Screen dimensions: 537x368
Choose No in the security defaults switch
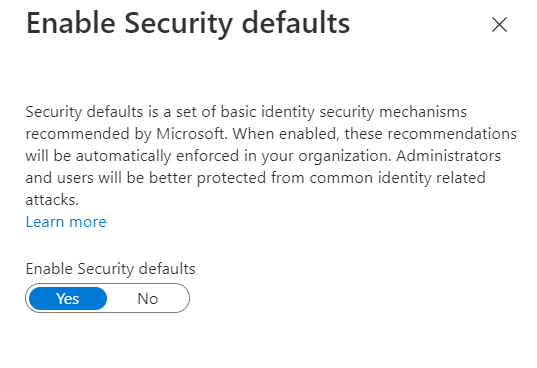coord(148,299)
